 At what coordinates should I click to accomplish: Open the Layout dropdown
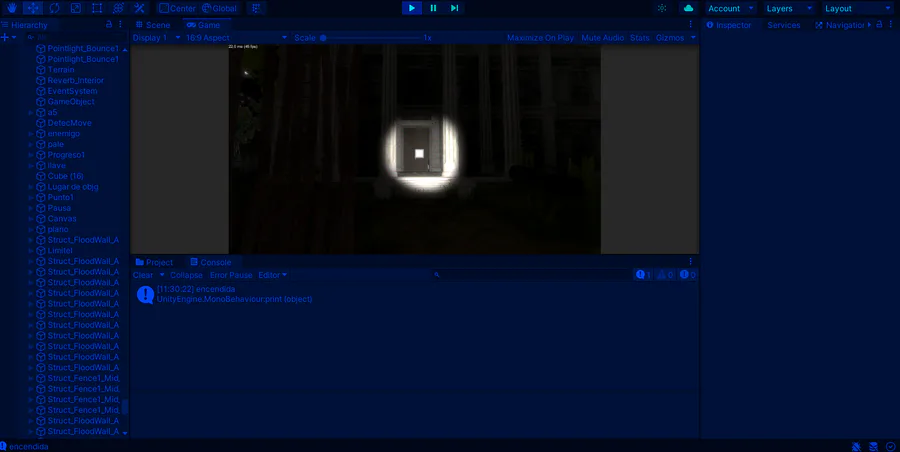pyautogui.click(x=859, y=8)
